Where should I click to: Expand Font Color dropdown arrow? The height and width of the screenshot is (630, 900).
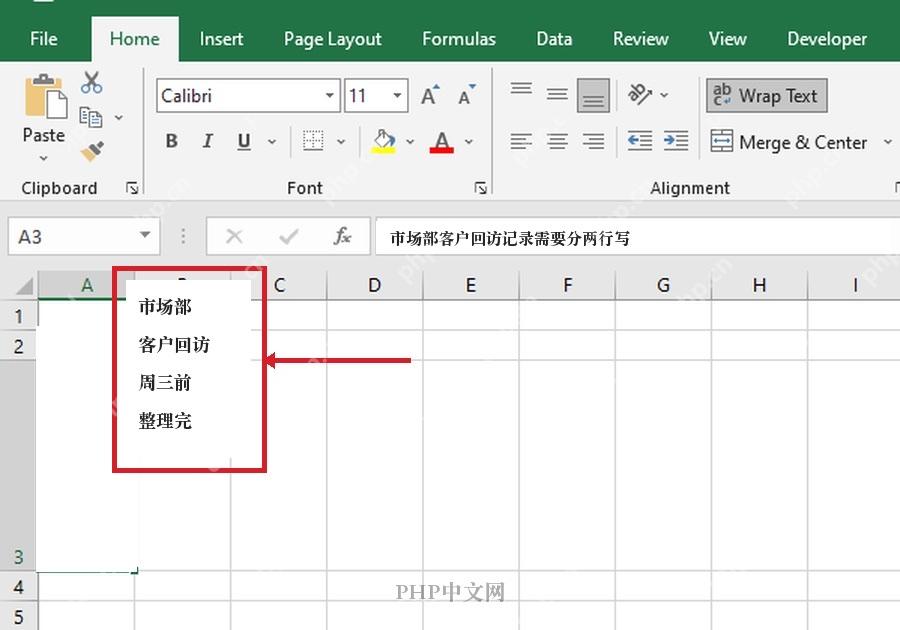point(469,142)
